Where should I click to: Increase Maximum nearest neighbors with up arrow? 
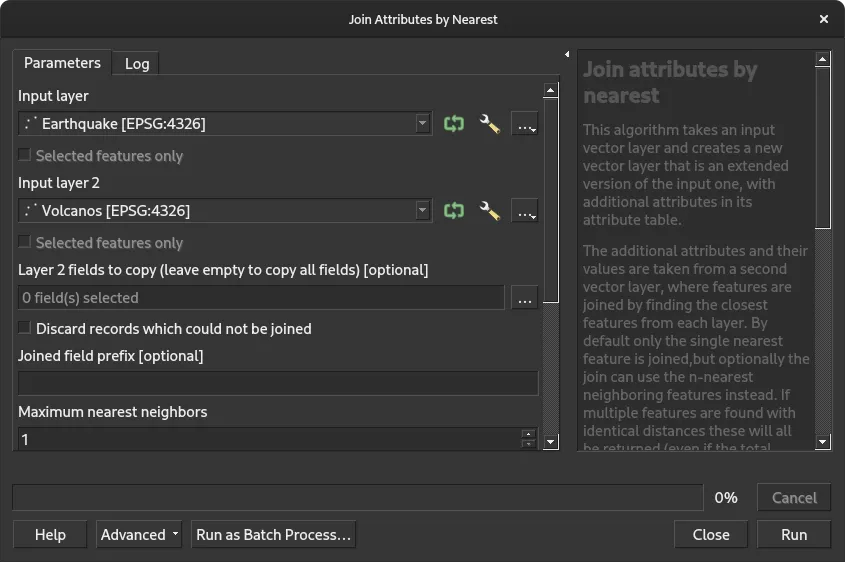click(529, 434)
